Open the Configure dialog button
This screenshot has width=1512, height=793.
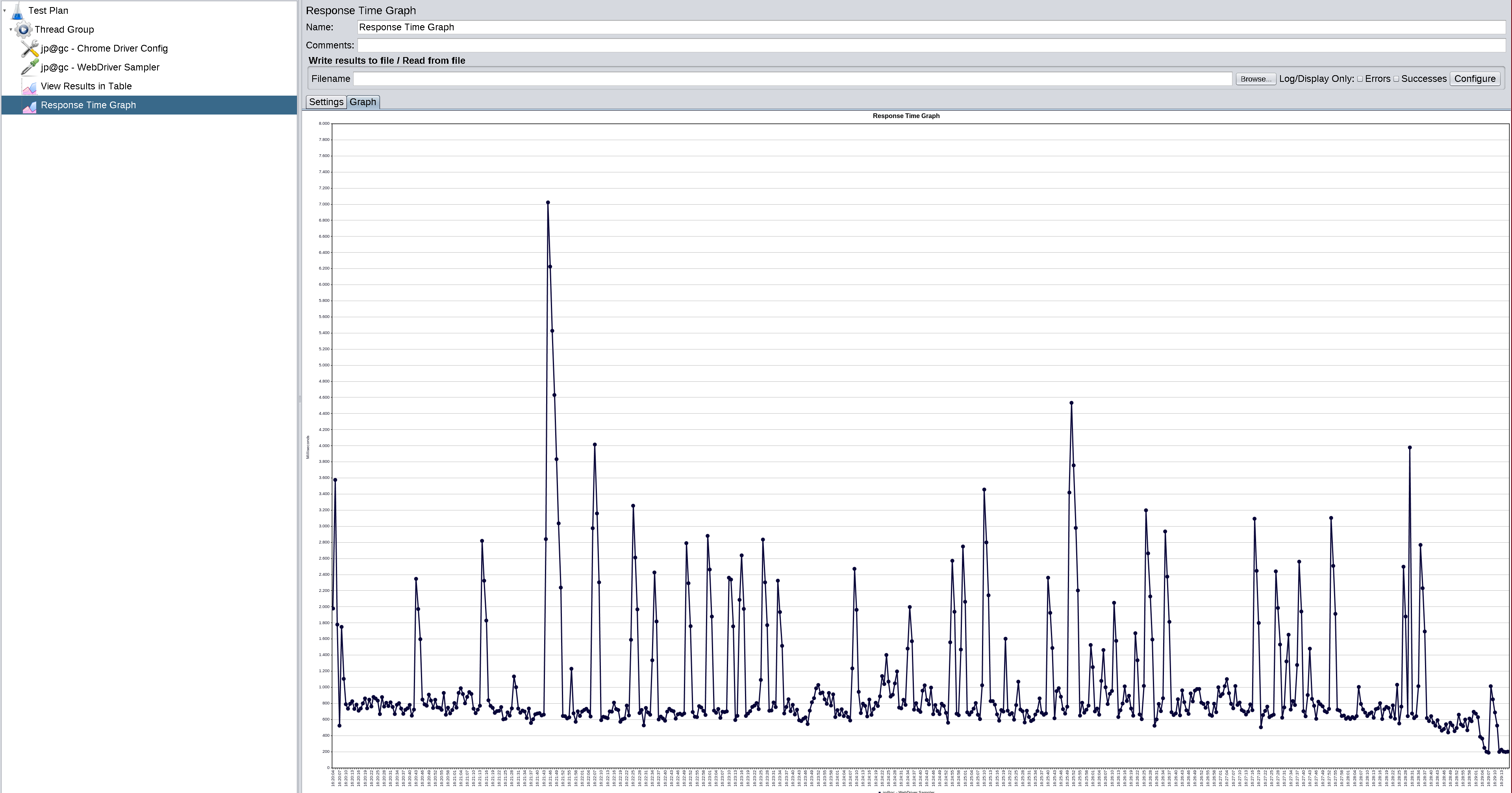(x=1475, y=79)
